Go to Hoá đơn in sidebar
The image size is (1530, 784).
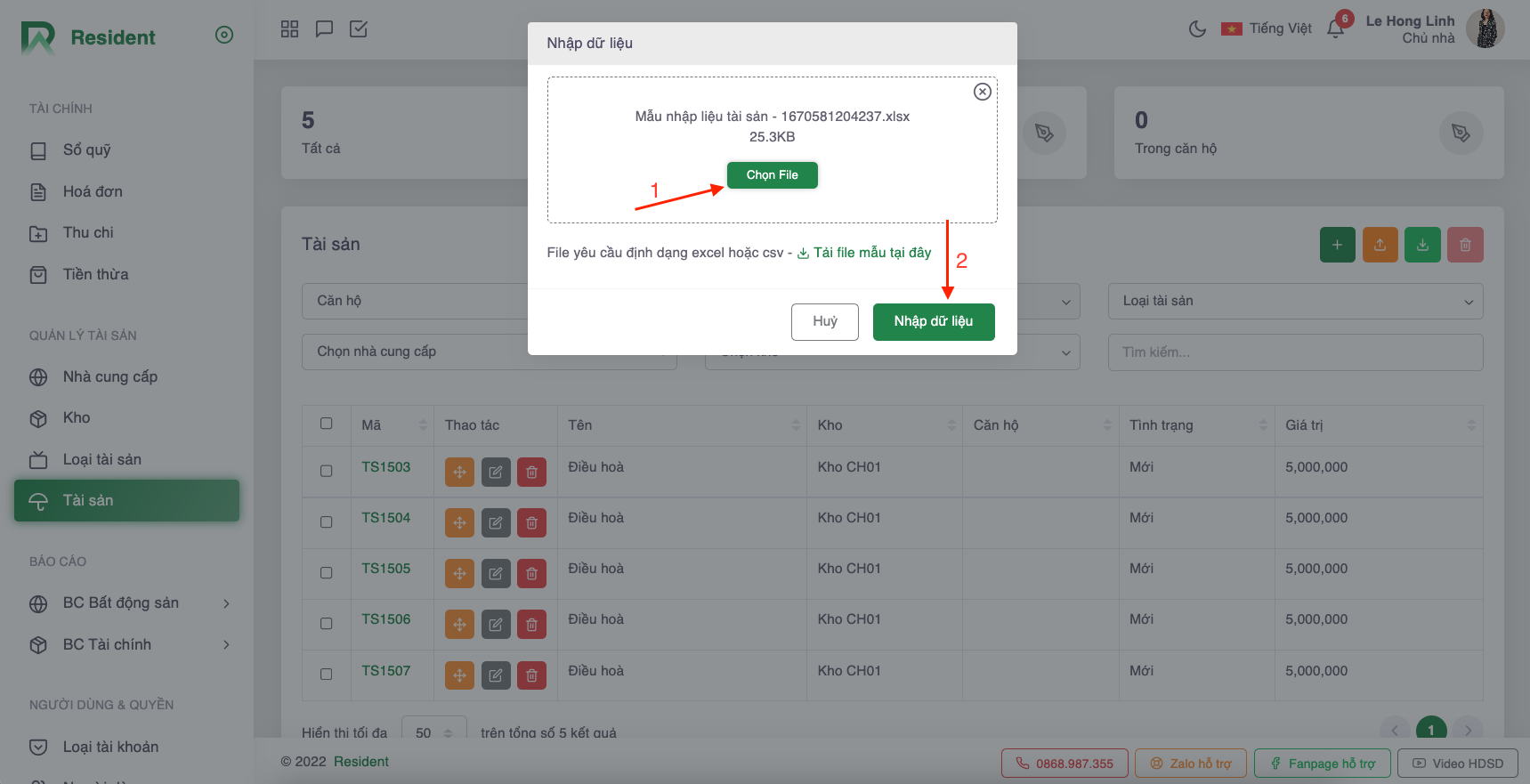point(93,192)
